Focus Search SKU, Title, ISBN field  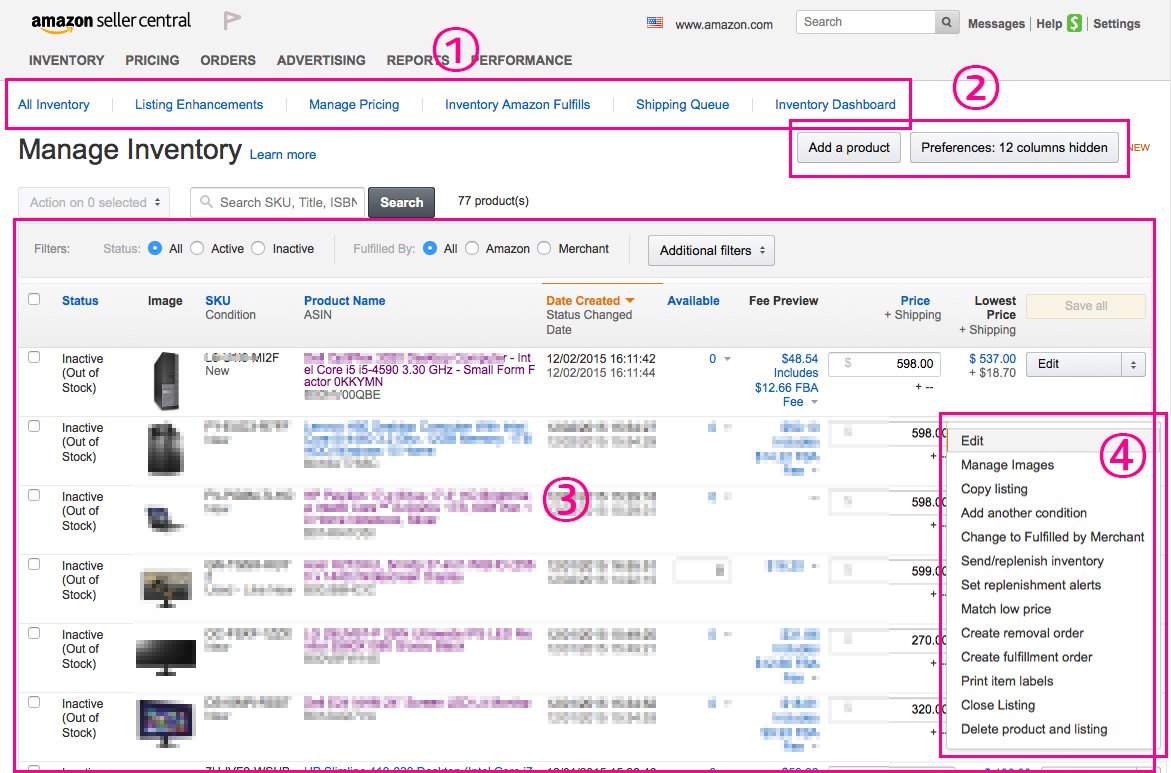[278, 202]
